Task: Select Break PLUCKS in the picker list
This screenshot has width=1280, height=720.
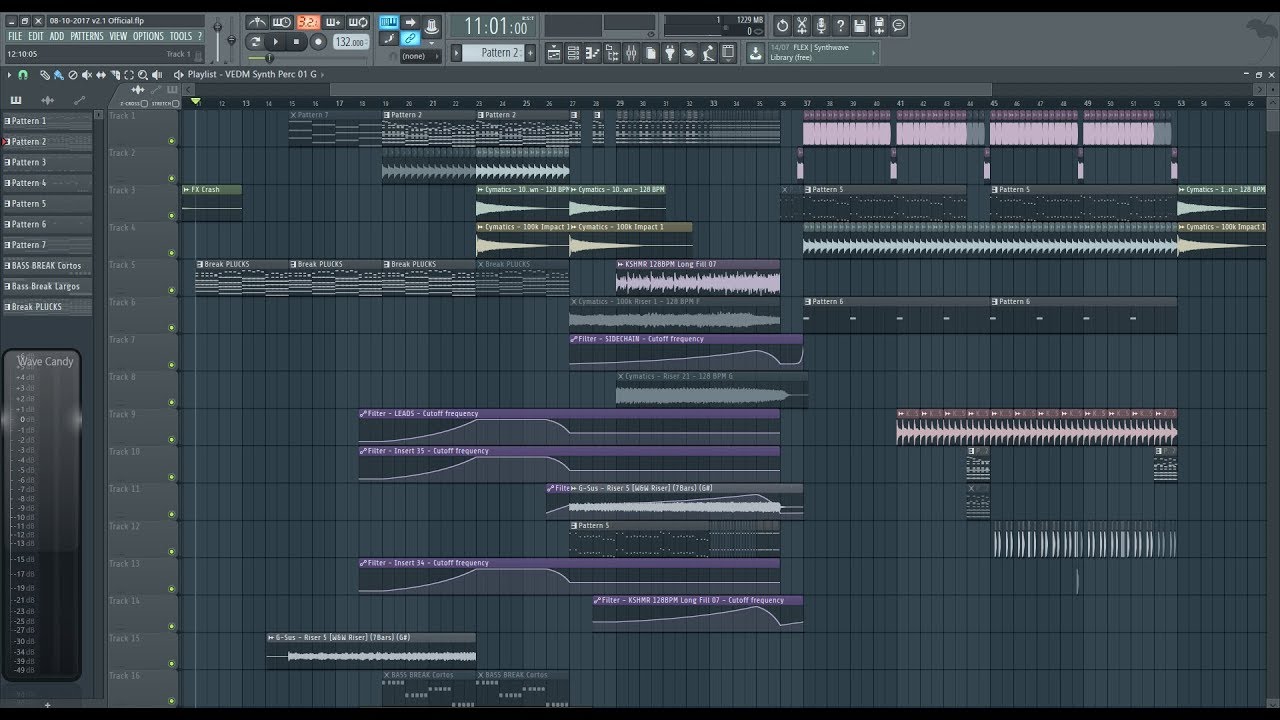Action: pyautogui.click(x=48, y=307)
